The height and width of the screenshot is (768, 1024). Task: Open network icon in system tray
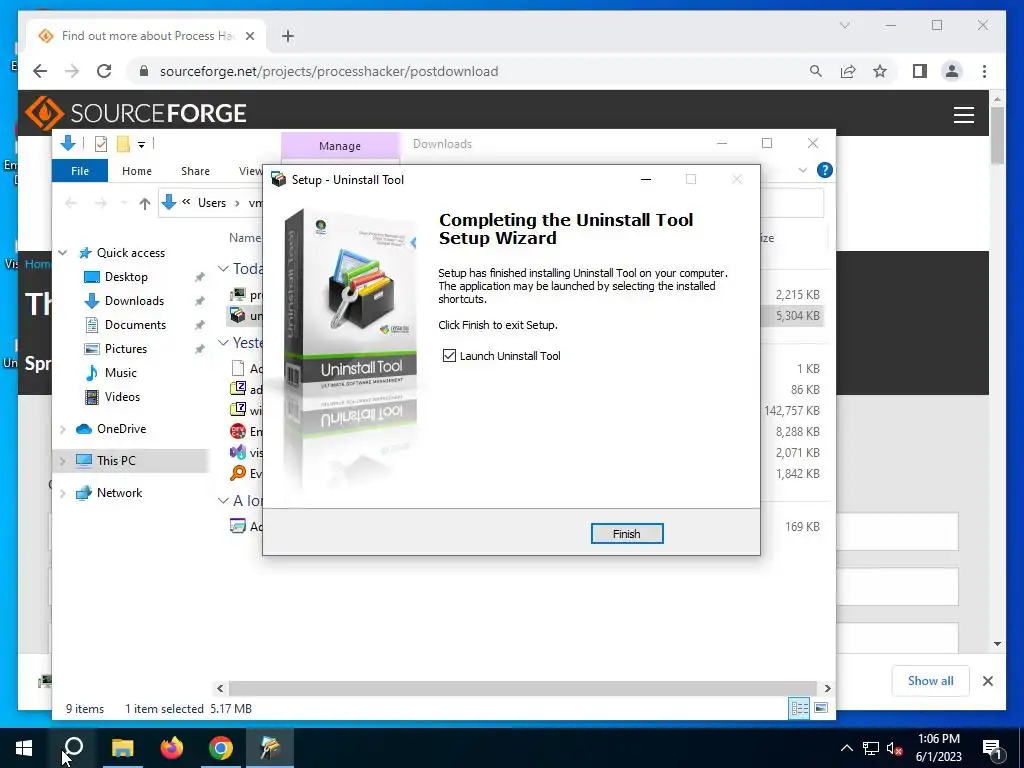click(871, 748)
